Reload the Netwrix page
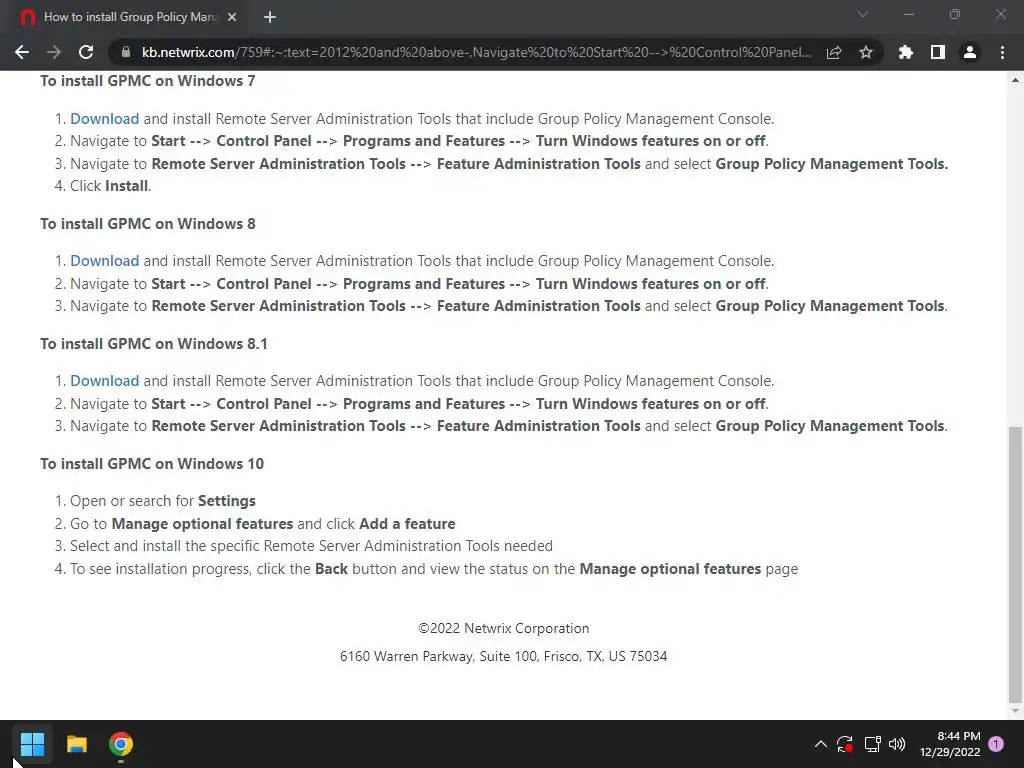This screenshot has width=1024, height=768. 86,52
